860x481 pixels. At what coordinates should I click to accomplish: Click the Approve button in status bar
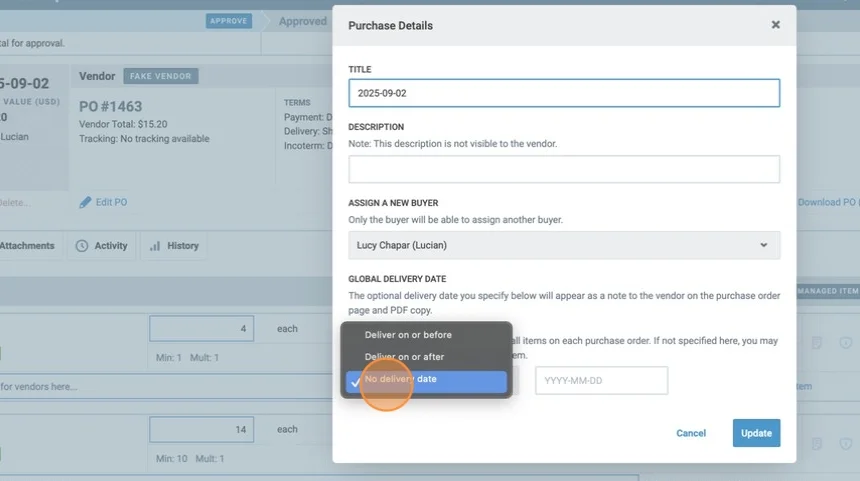(x=229, y=20)
